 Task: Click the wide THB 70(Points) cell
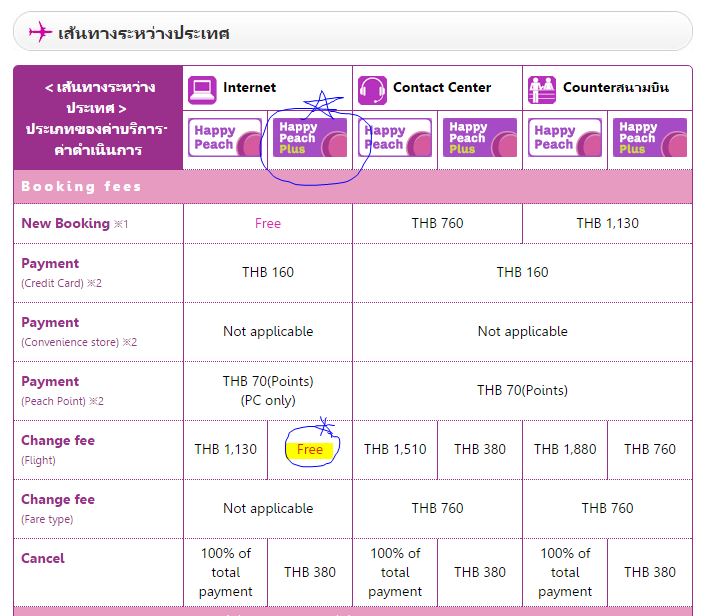522,391
